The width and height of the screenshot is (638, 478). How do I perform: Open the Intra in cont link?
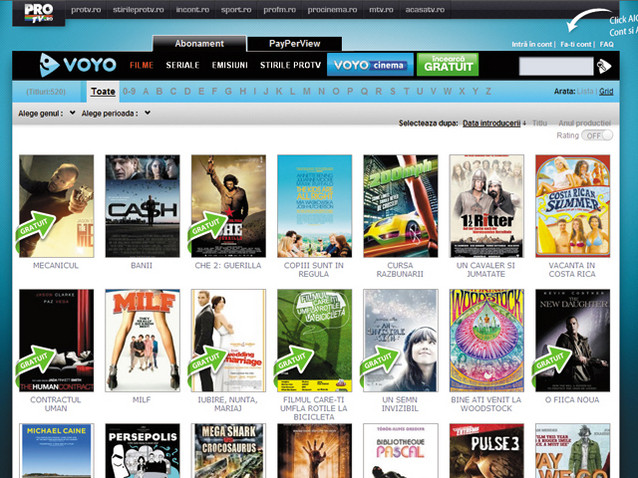533,44
